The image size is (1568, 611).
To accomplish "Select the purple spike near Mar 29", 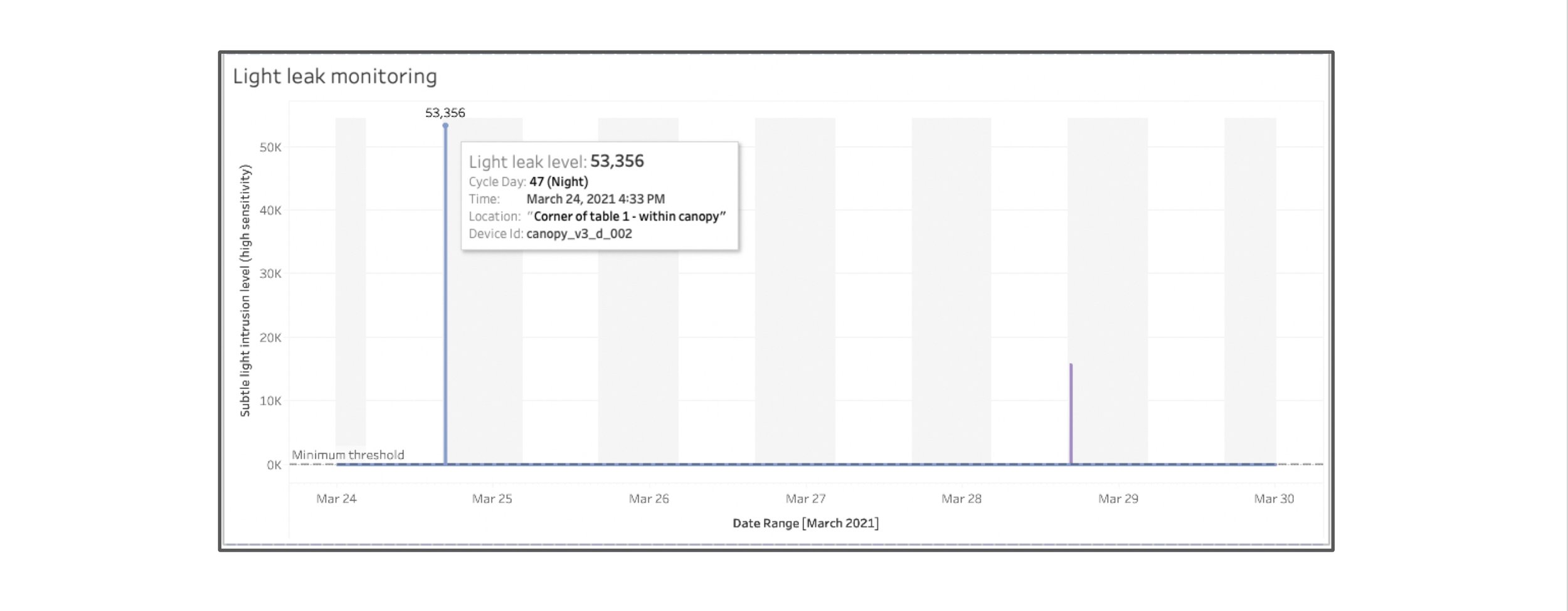I will [1071, 414].
